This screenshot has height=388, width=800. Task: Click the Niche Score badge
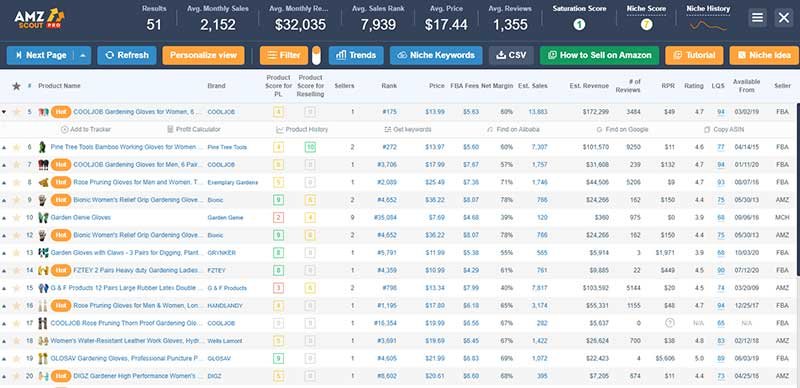[x=646, y=24]
